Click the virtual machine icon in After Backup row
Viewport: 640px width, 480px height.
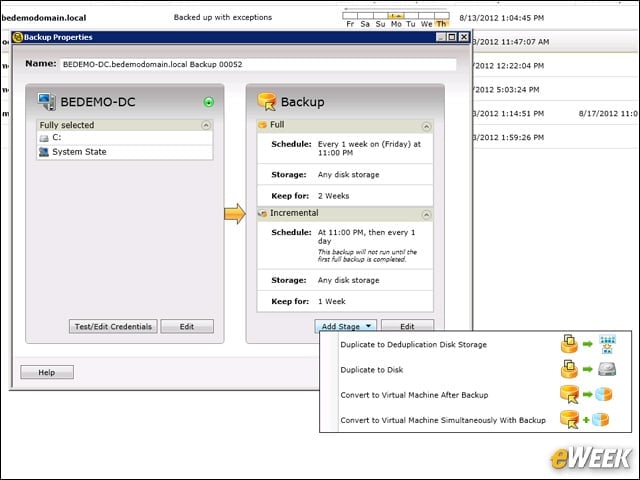coord(604,394)
